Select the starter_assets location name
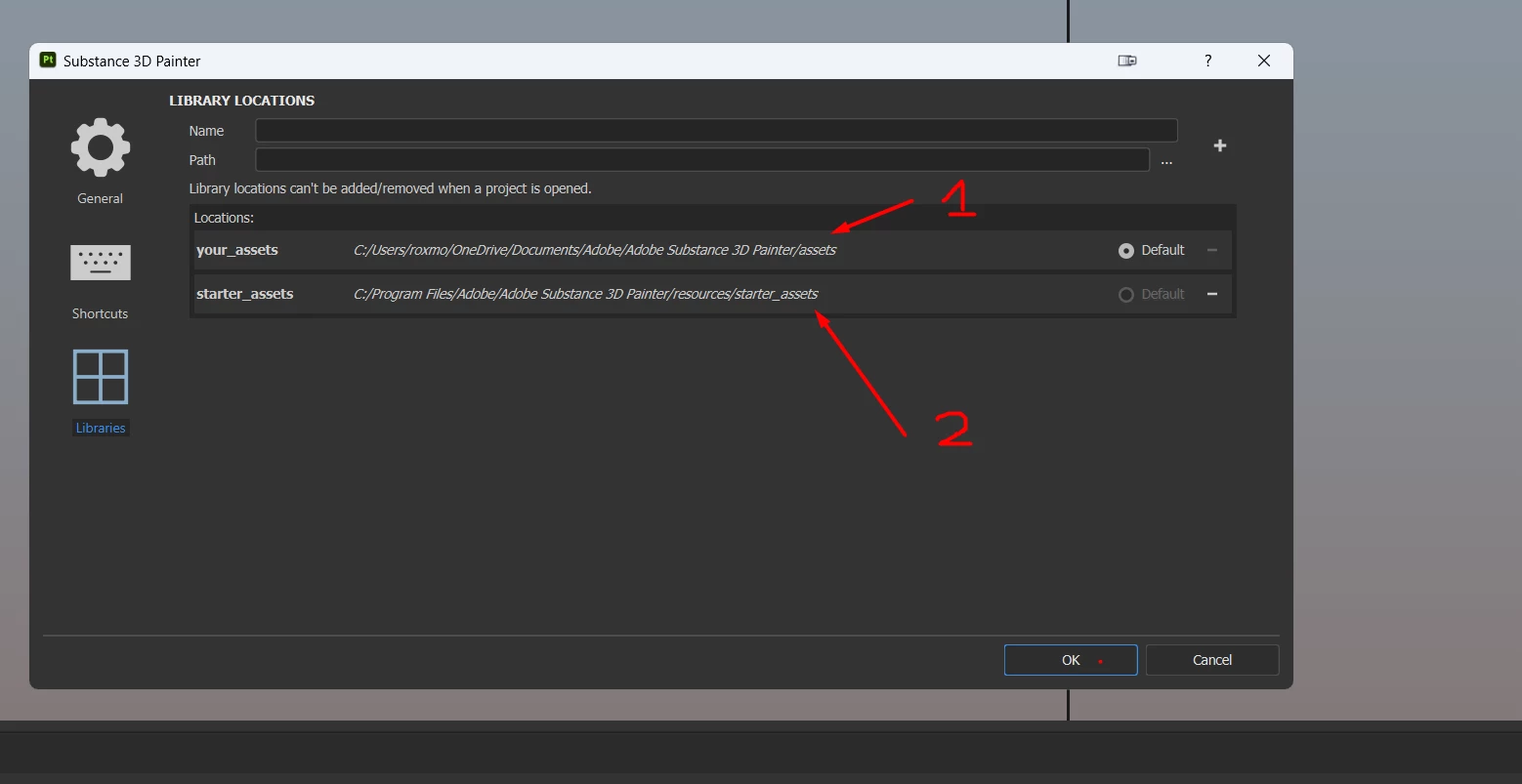1522x784 pixels. tap(245, 294)
